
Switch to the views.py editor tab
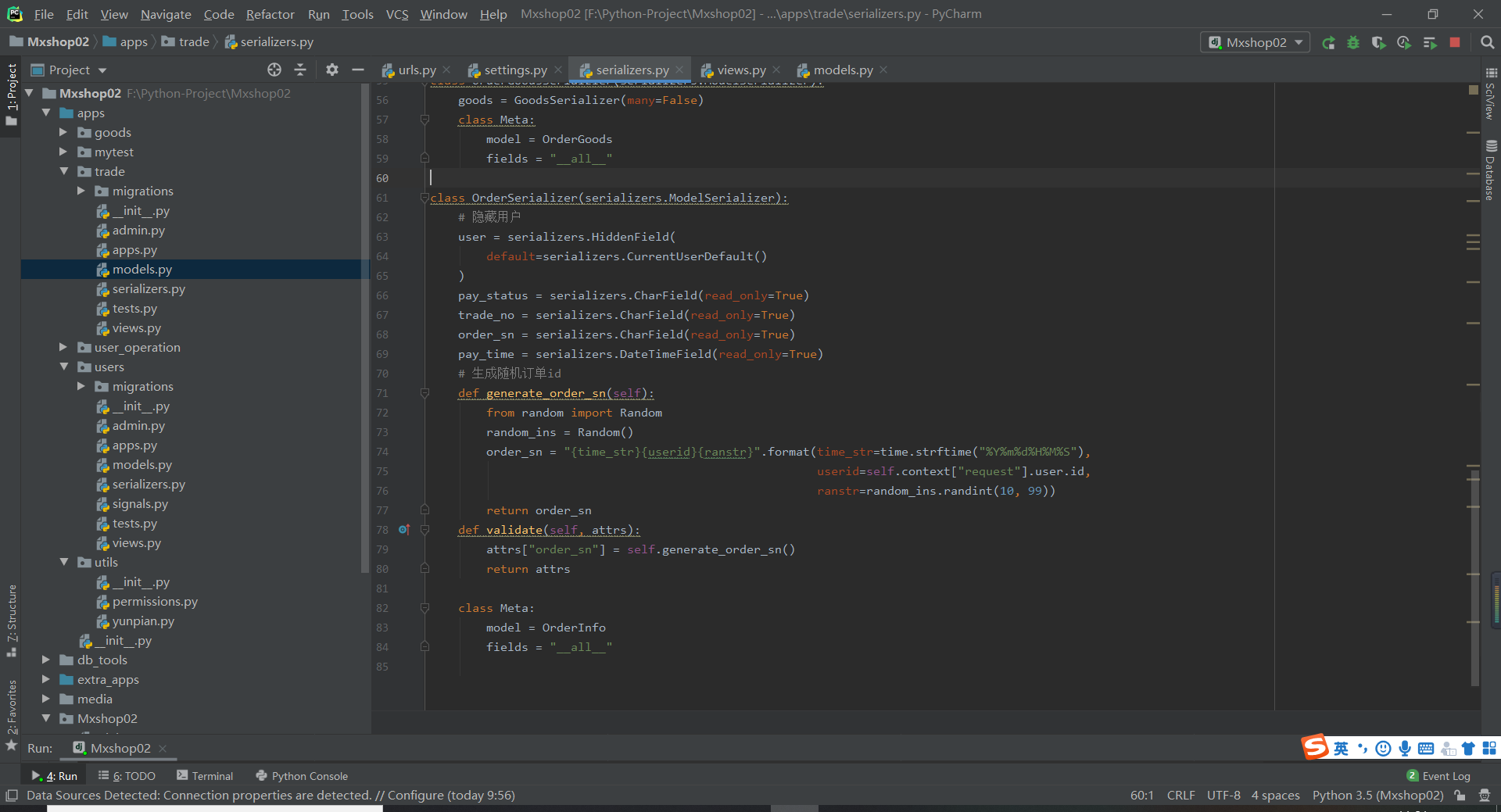coord(740,70)
